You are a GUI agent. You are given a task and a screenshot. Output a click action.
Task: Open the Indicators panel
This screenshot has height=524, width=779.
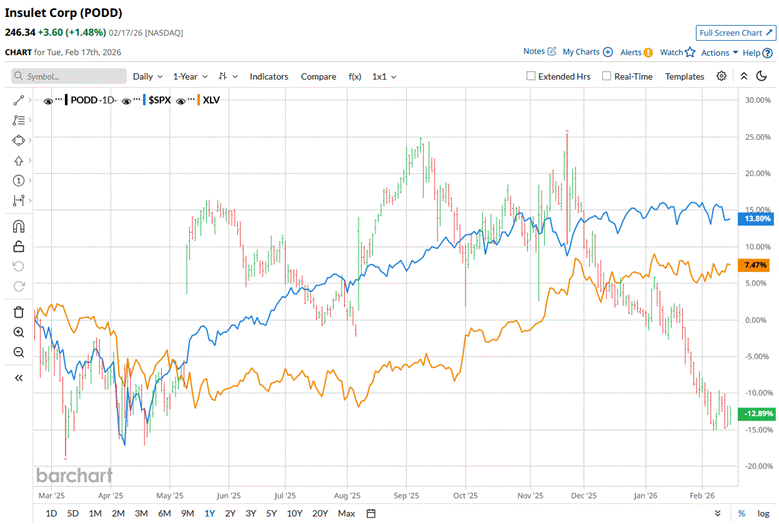pyautogui.click(x=268, y=76)
